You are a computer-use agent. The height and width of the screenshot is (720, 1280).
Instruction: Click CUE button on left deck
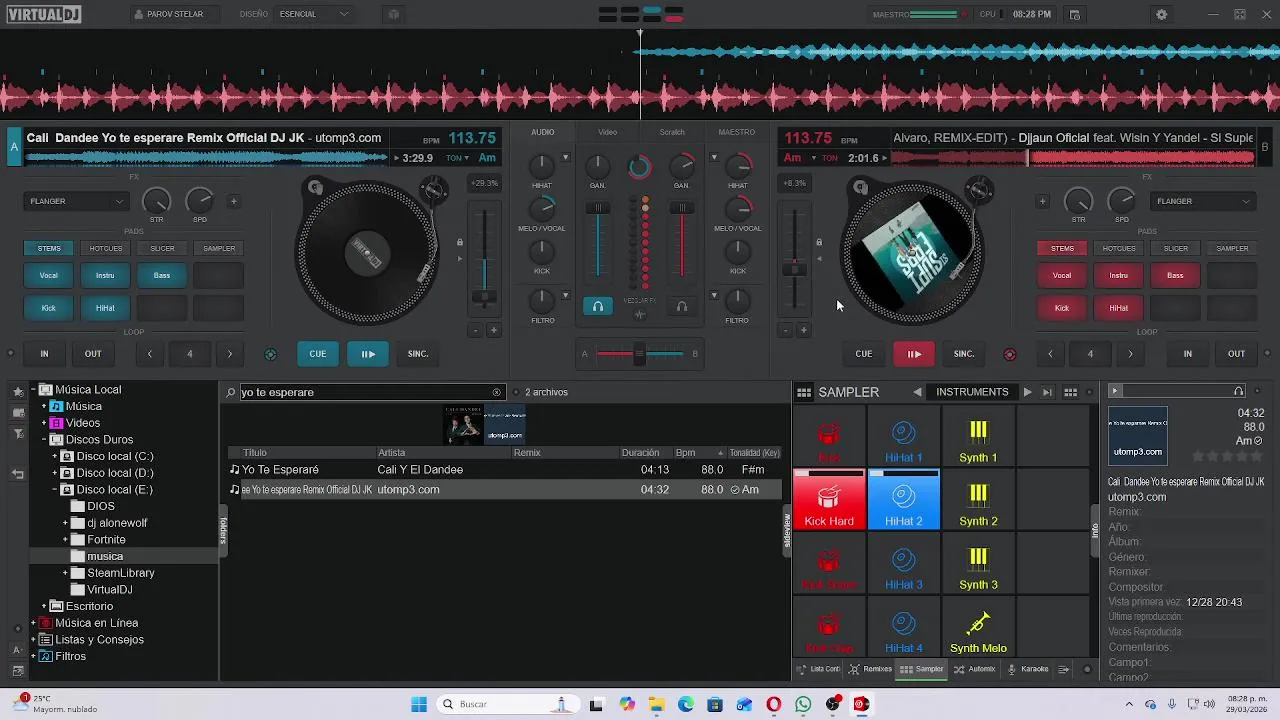(318, 353)
